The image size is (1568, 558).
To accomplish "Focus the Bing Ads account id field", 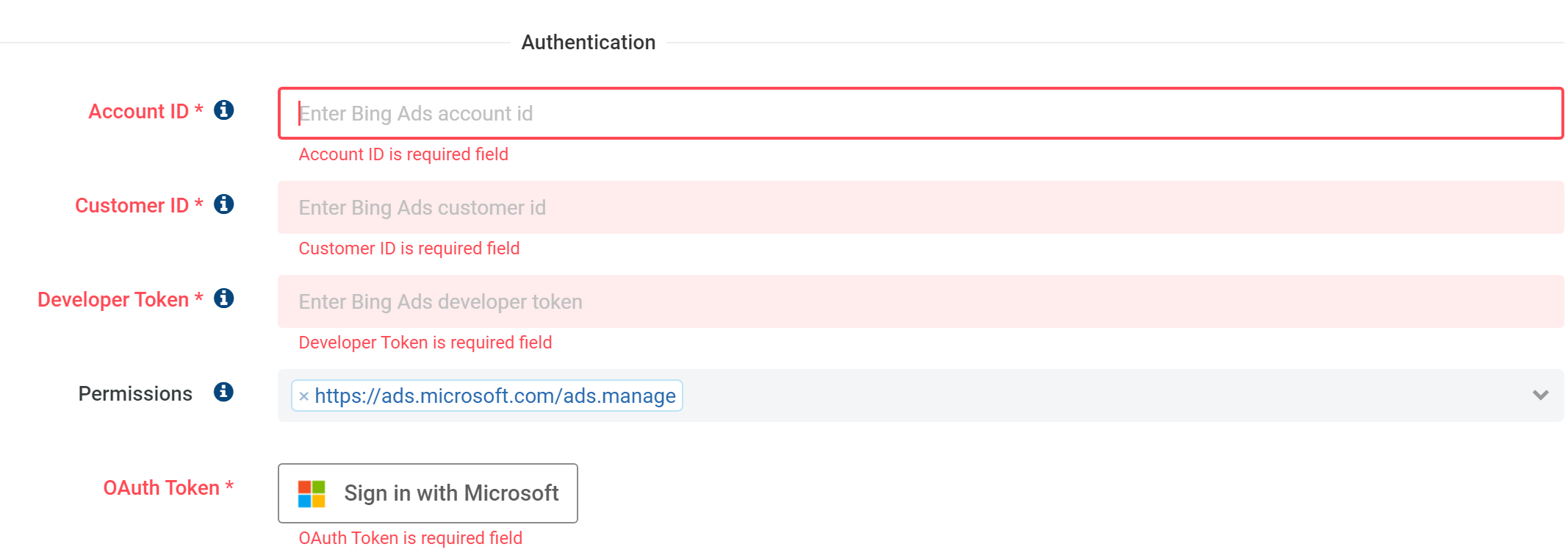I will 920,113.
